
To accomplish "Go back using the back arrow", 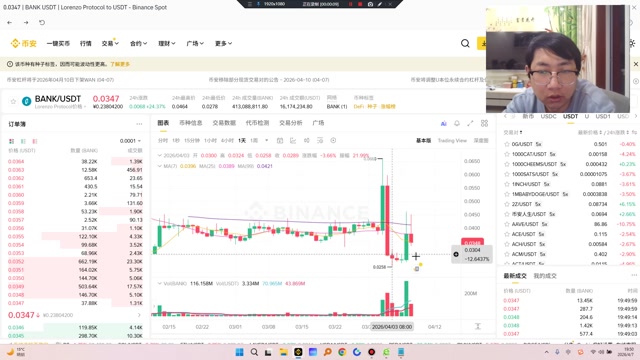I will pos(10,23).
